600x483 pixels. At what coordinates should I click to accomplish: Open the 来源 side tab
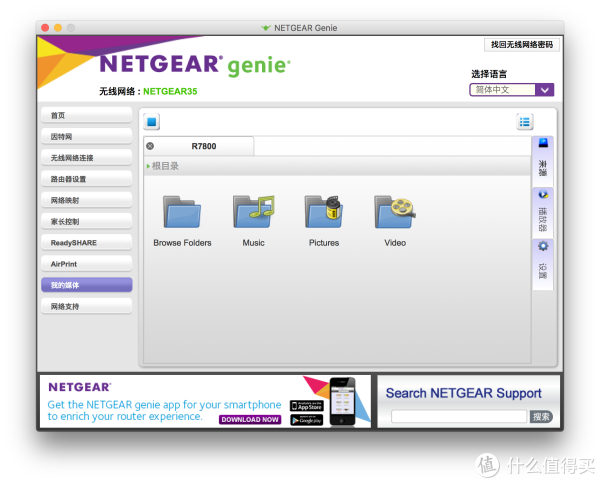543,161
